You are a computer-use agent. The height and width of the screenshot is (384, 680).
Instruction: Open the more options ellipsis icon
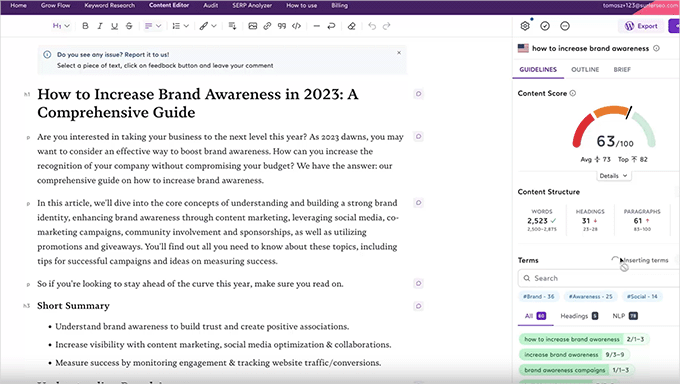coord(565,26)
